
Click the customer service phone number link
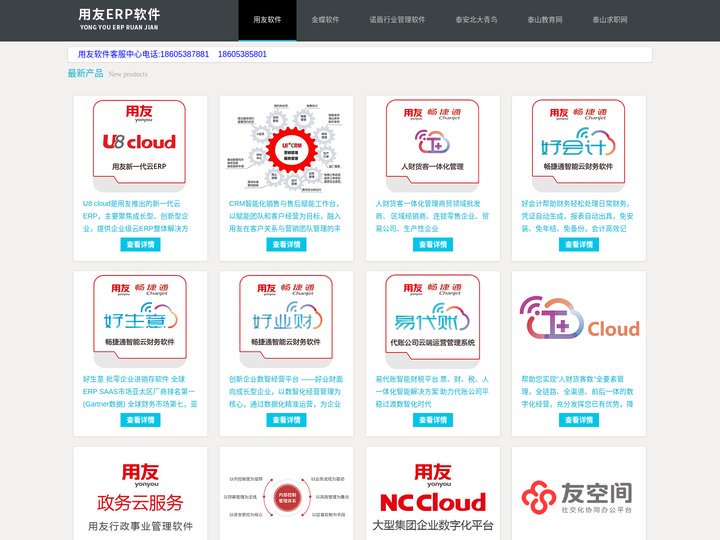pos(172,54)
